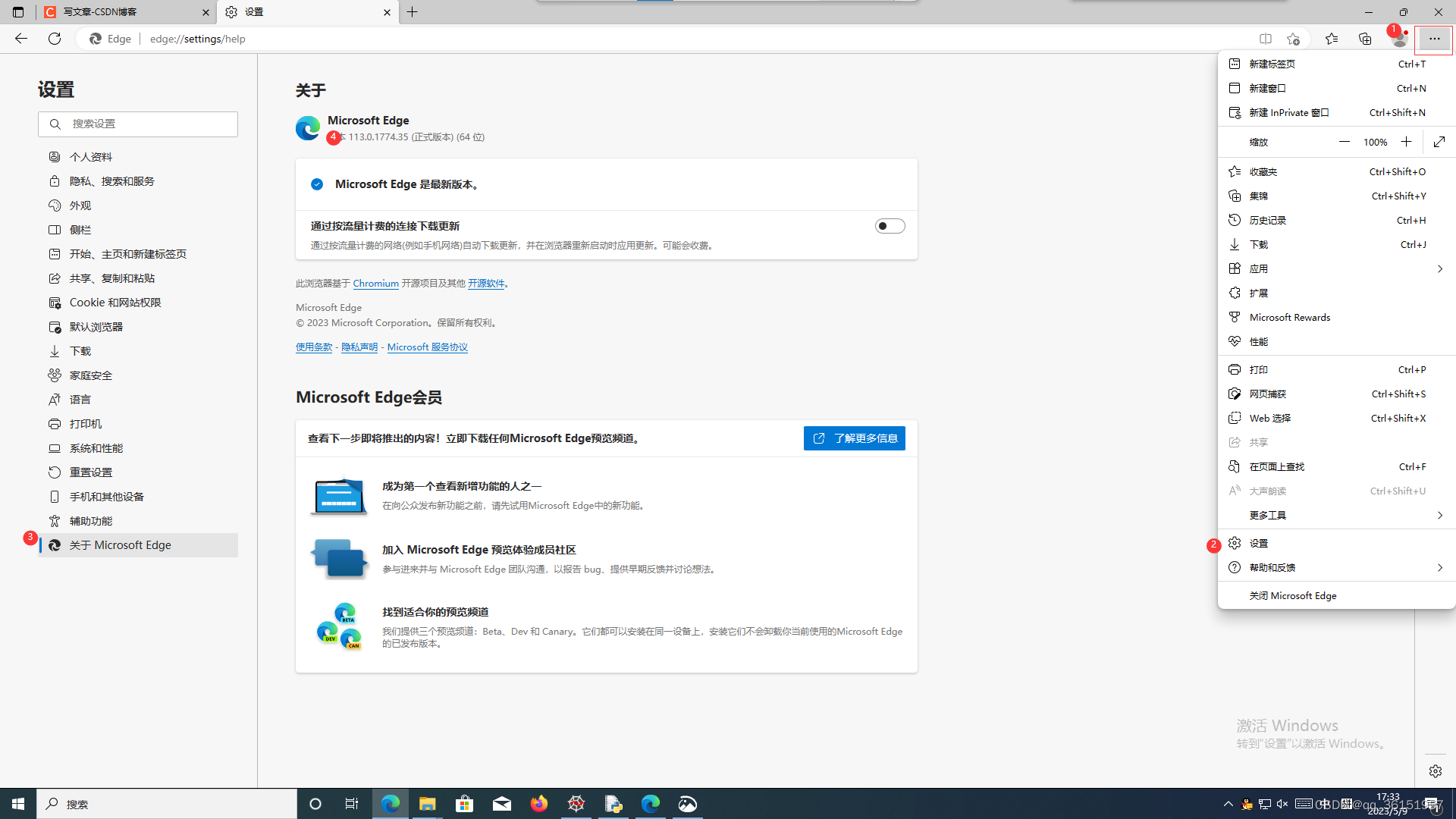The width and height of the screenshot is (1456, 819).
Task: Choose 新建 InPrivate 窗口 from the menu
Action: (1289, 112)
